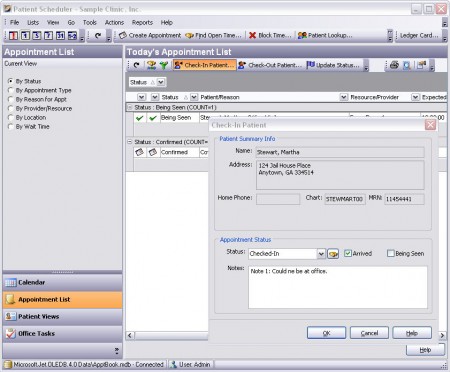Open Patient Views navigation pane
The height and width of the screenshot is (372, 450).
pyautogui.click(x=62, y=317)
